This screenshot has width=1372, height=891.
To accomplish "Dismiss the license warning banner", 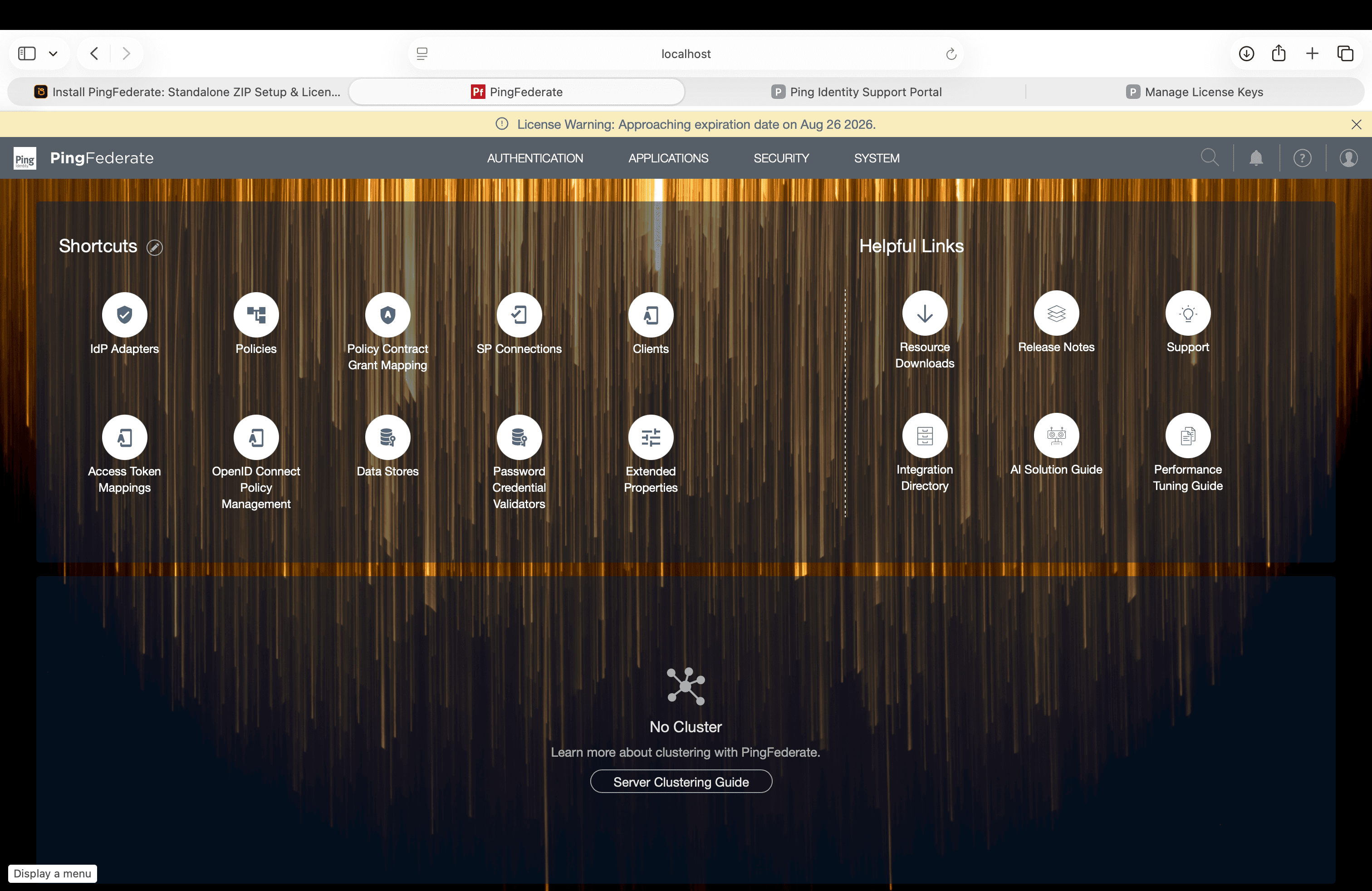I will 1357,124.
